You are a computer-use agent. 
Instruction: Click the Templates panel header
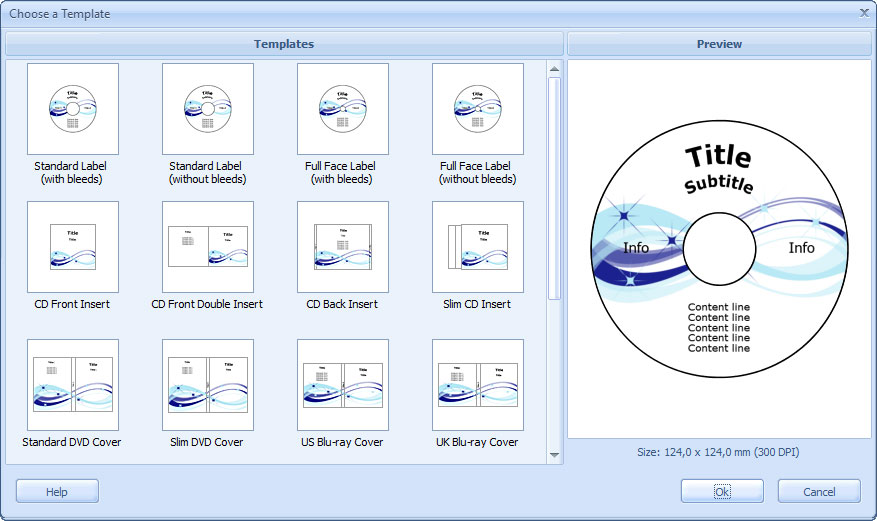coord(284,44)
